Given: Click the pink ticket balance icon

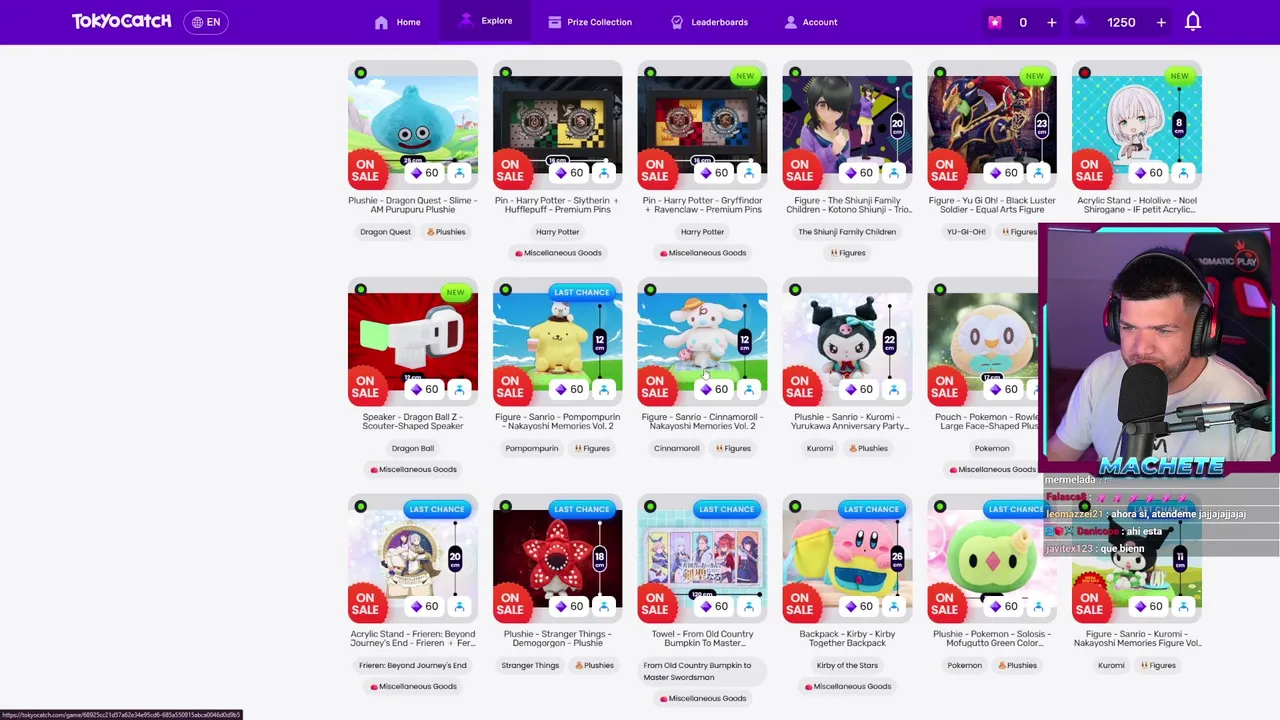Looking at the screenshot, I should click(994, 22).
